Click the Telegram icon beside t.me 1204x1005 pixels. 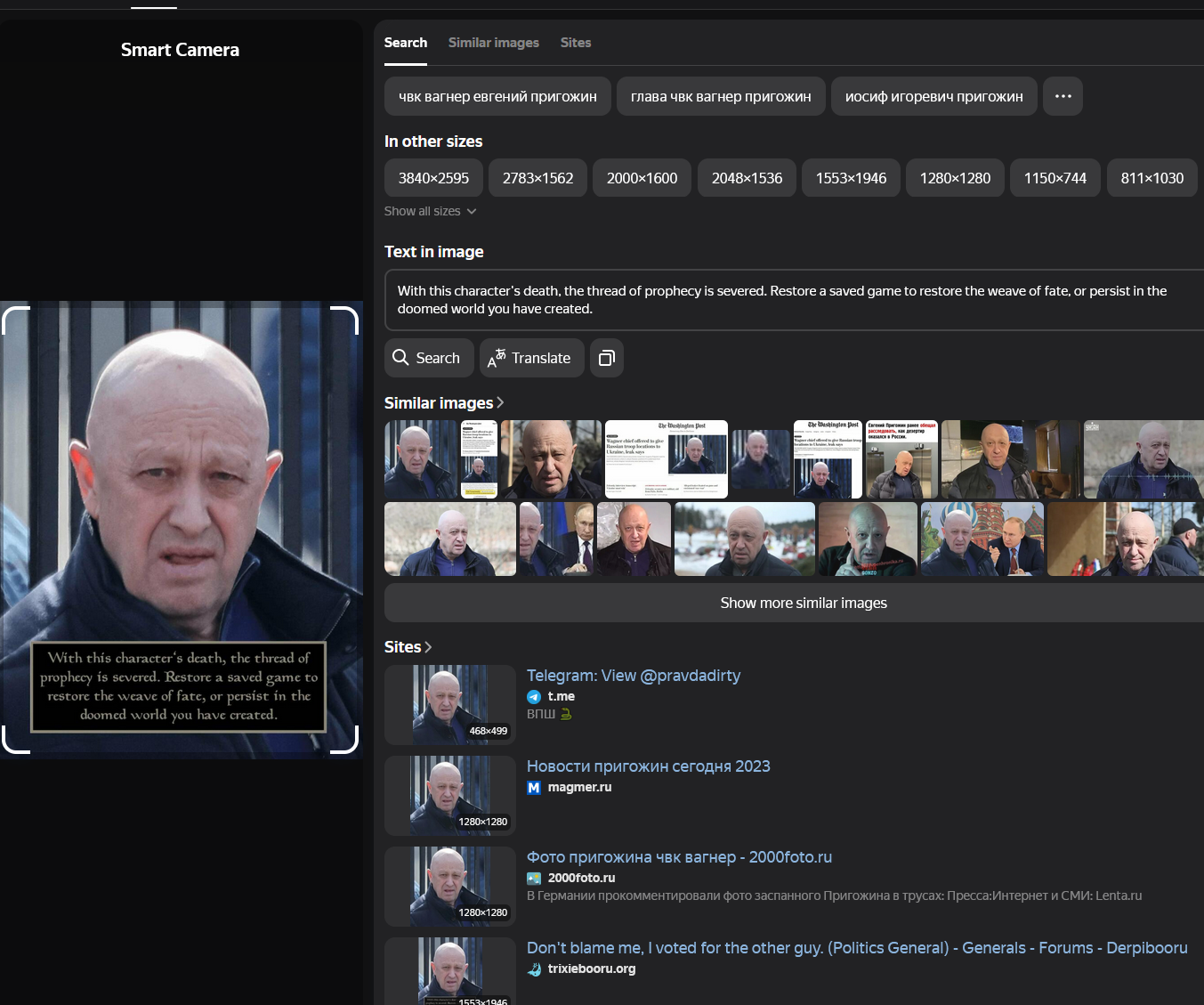coord(534,697)
